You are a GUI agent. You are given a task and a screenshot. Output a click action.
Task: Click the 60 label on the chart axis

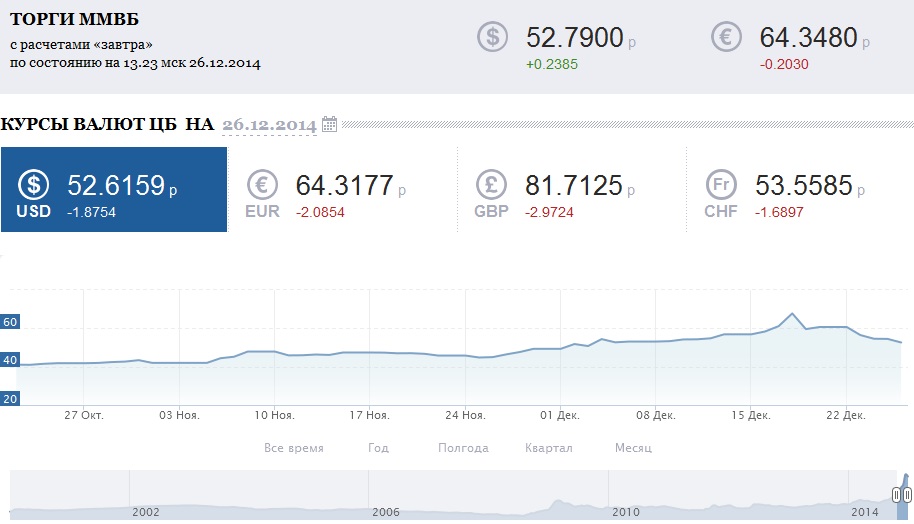click(10, 322)
